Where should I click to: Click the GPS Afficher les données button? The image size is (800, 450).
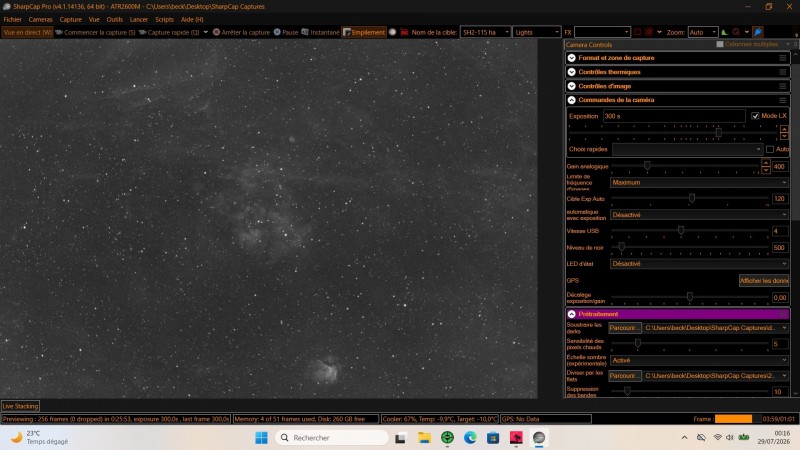(x=764, y=281)
